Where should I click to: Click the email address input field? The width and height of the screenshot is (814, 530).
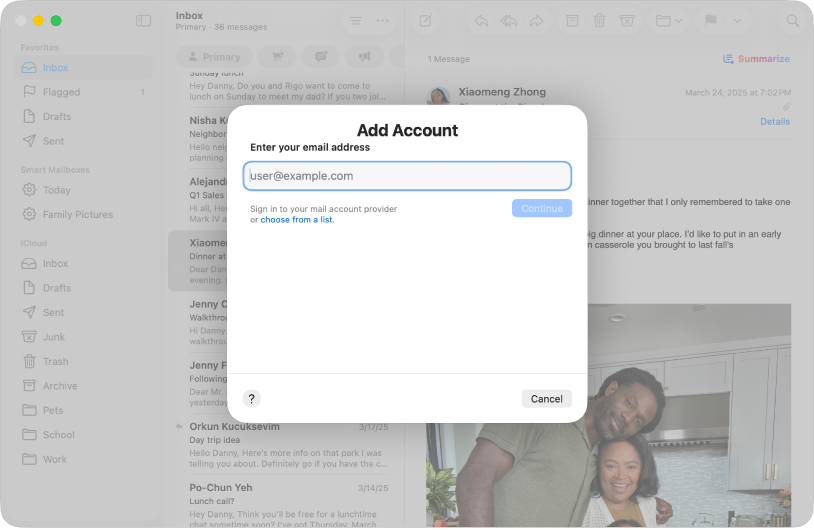click(407, 176)
